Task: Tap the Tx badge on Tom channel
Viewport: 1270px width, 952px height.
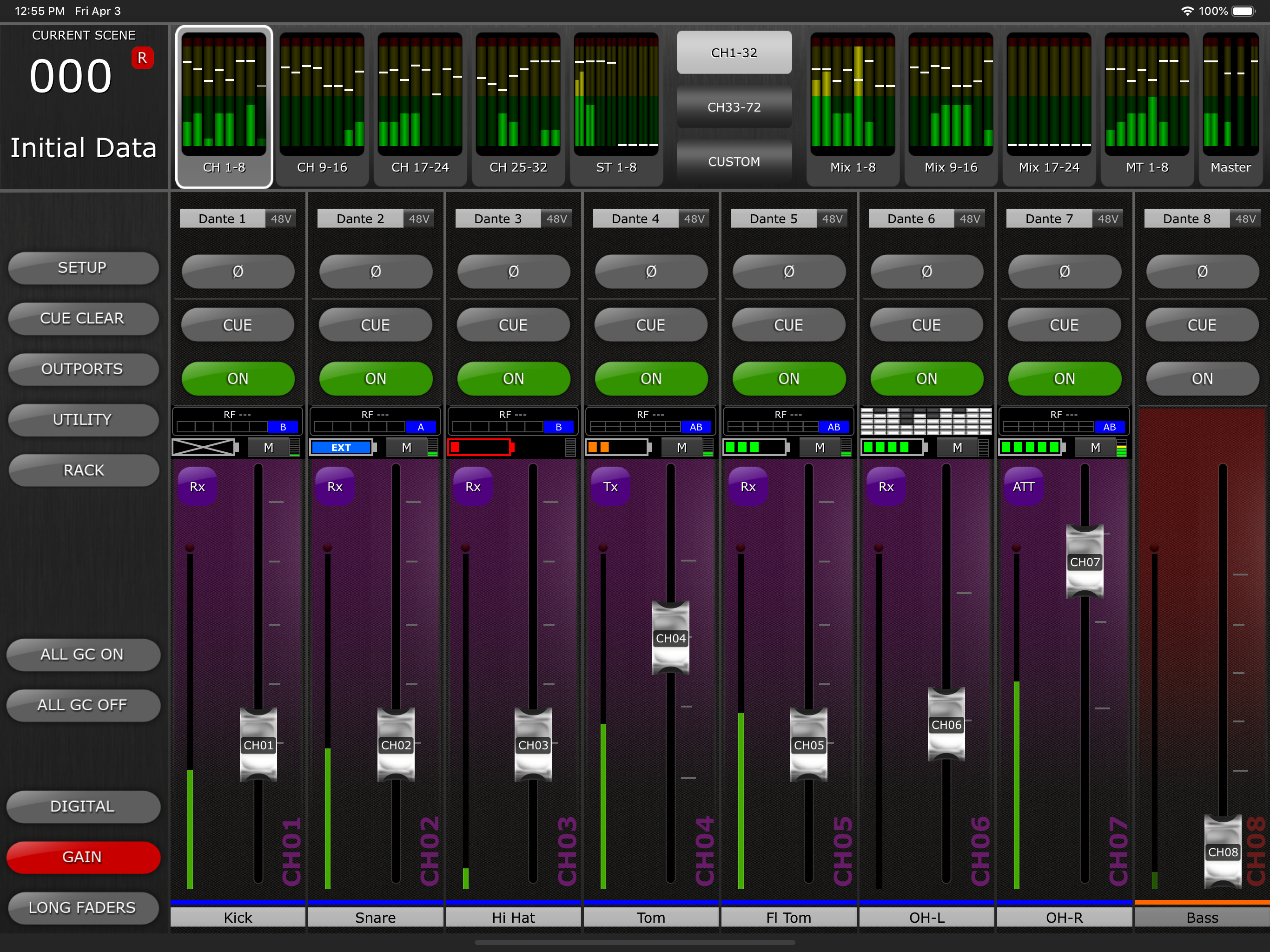Action: (611, 486)
